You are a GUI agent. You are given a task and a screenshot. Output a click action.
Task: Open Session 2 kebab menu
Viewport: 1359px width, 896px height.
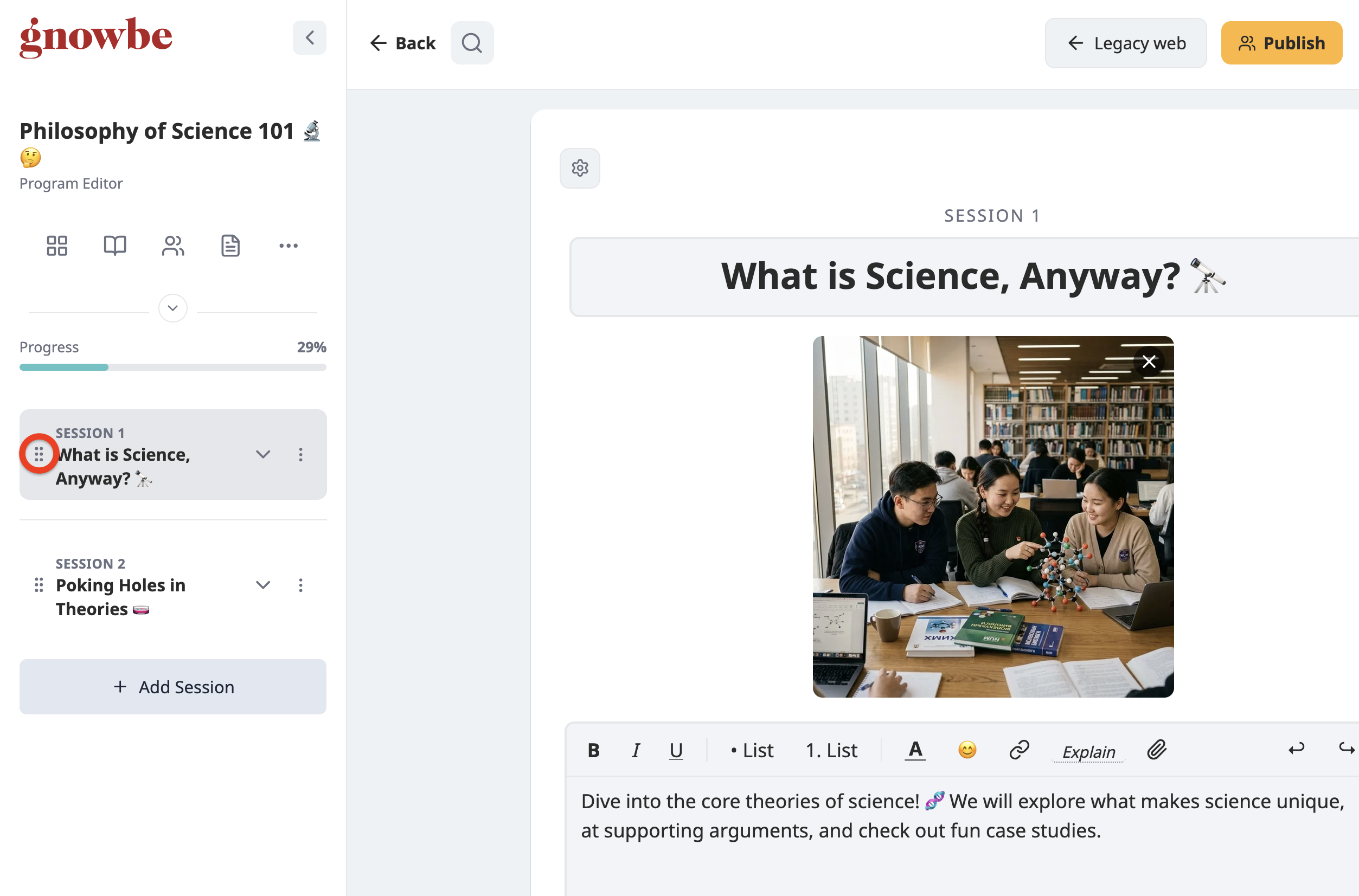(301, 584)
